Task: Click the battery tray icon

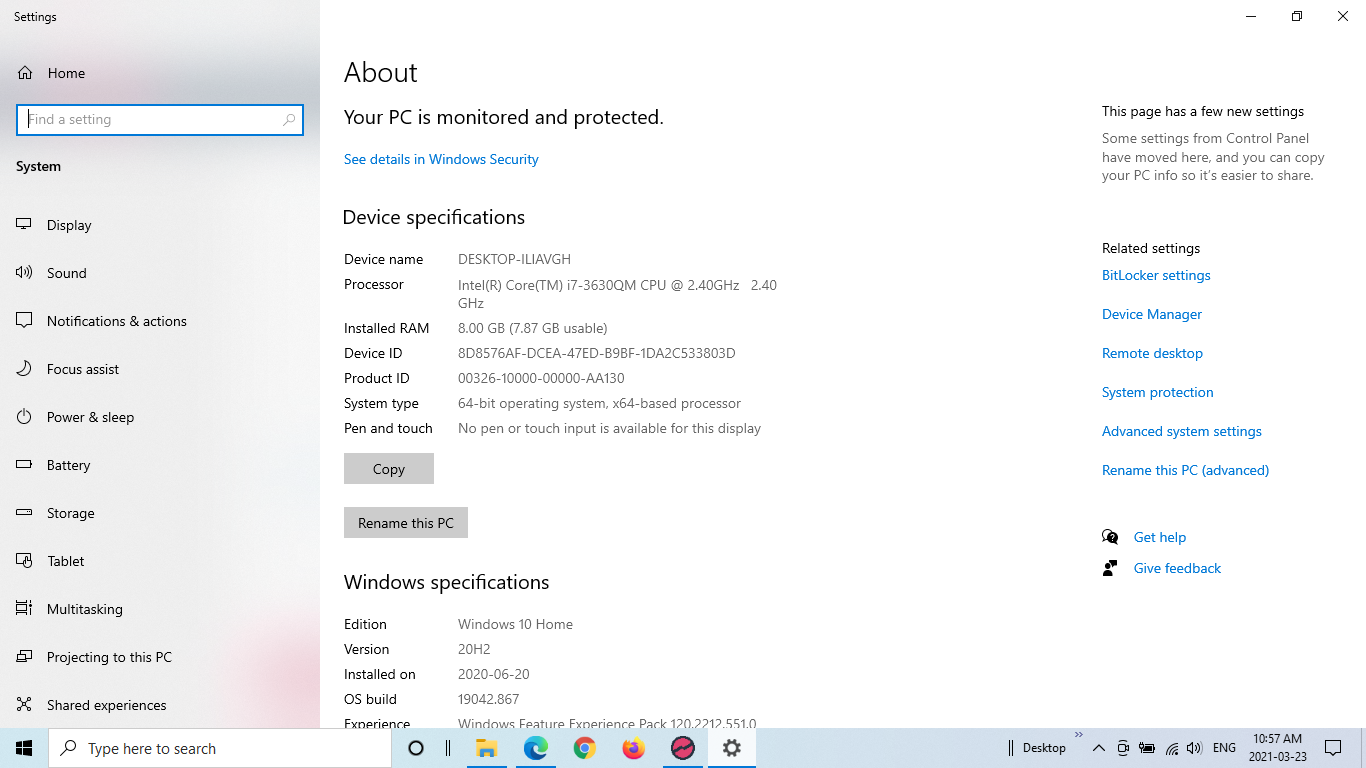Action: point(1147,748)
